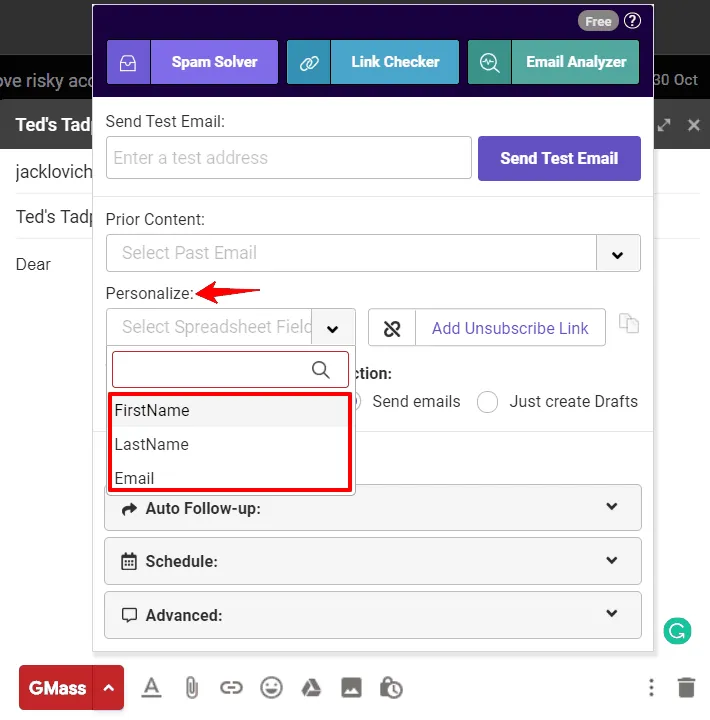Screen dimensions: 710x720
Task: Focus the spreadsheet field search box
Action: tap(230, 369)
